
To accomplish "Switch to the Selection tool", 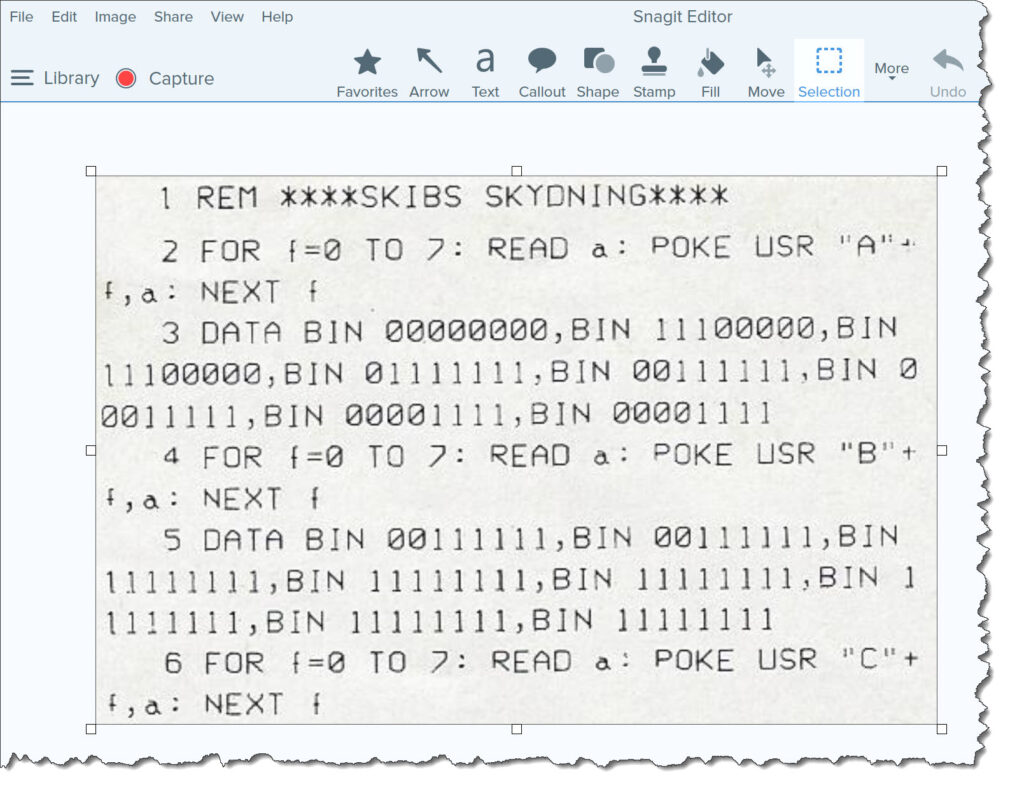I will tap(829, 72).
